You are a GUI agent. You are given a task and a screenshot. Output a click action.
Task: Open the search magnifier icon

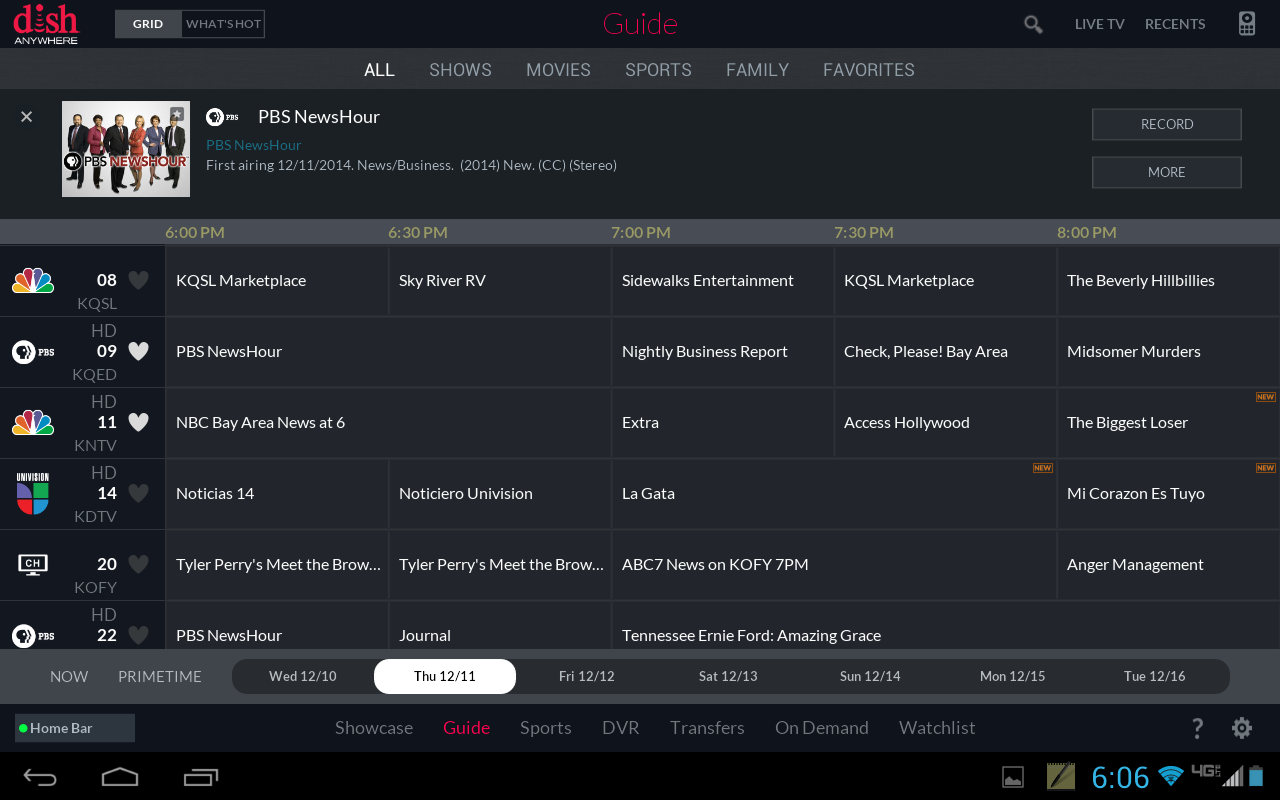coord(1033,24)
